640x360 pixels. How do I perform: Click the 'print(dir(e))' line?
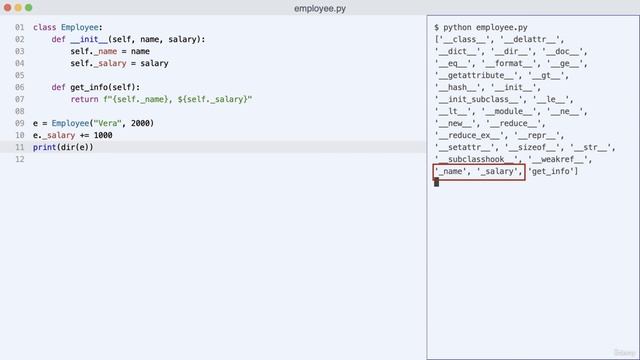click(x=63, y=147)
